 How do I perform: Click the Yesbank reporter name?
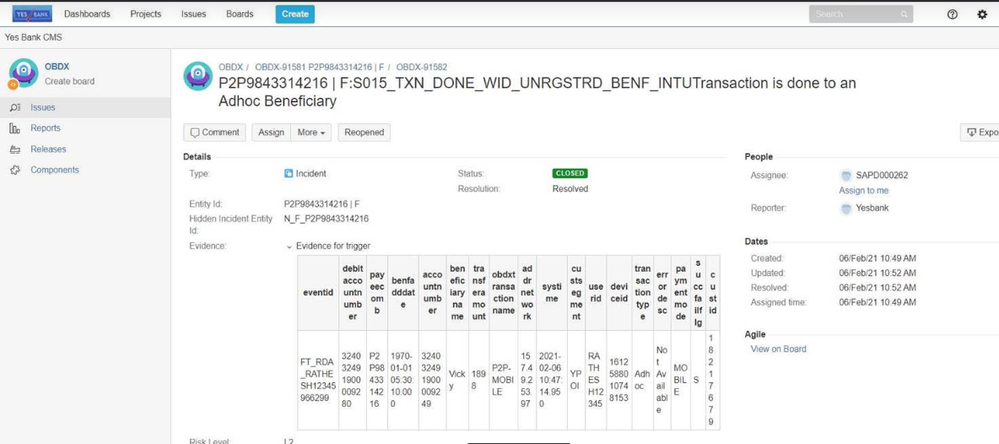pyautogui.click(x=872, y=208)
